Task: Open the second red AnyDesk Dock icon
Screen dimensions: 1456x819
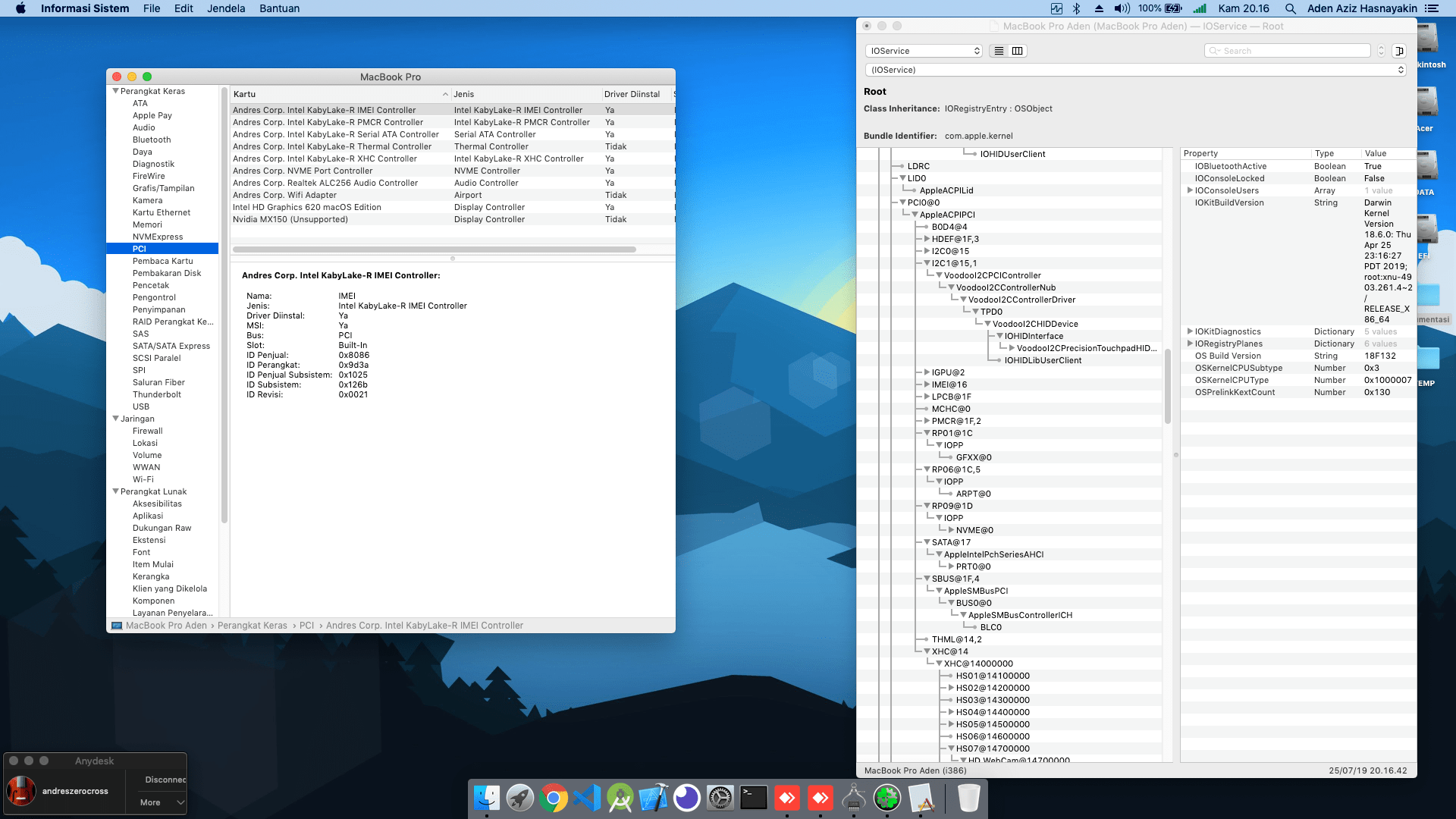Action: click(x=821, y=798)
